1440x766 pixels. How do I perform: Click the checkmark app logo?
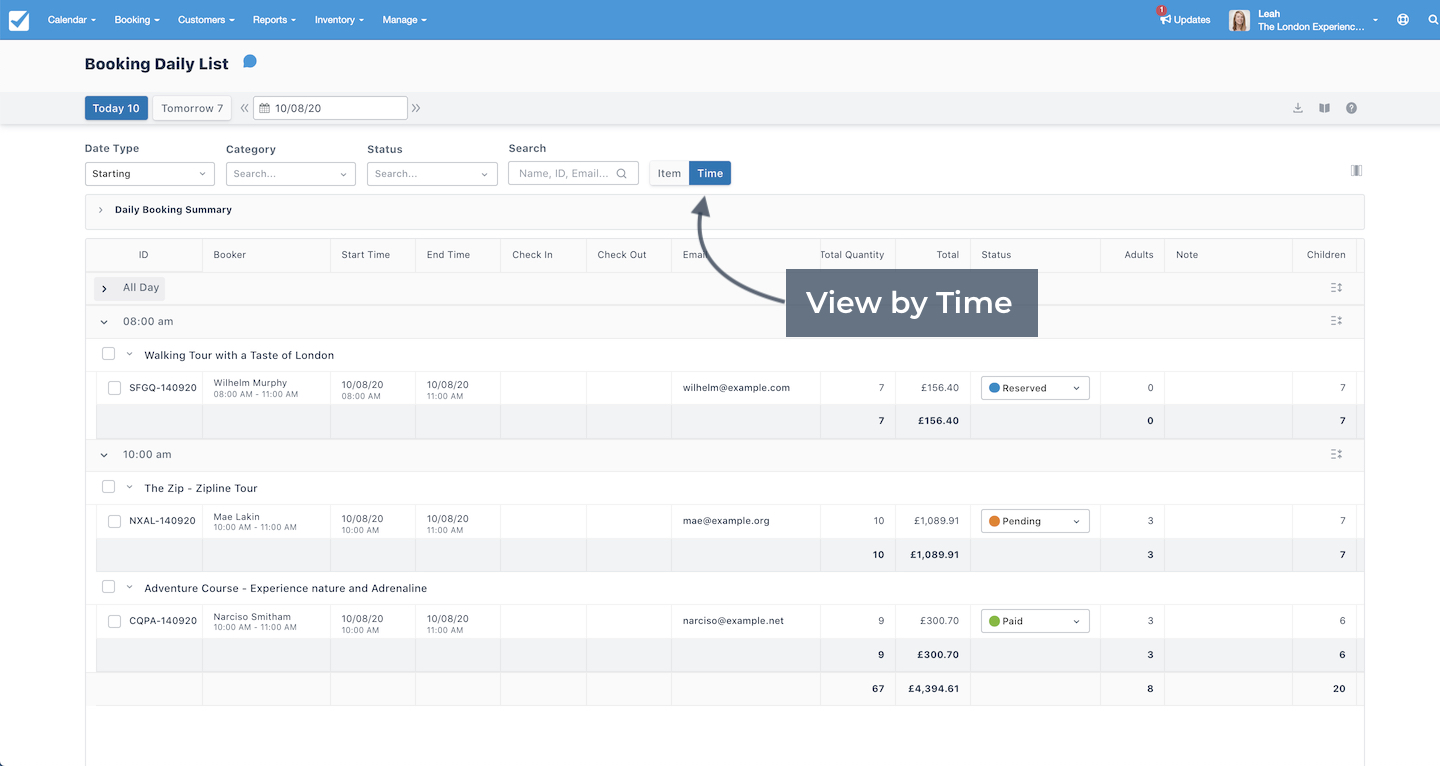[x=19, y=20]
